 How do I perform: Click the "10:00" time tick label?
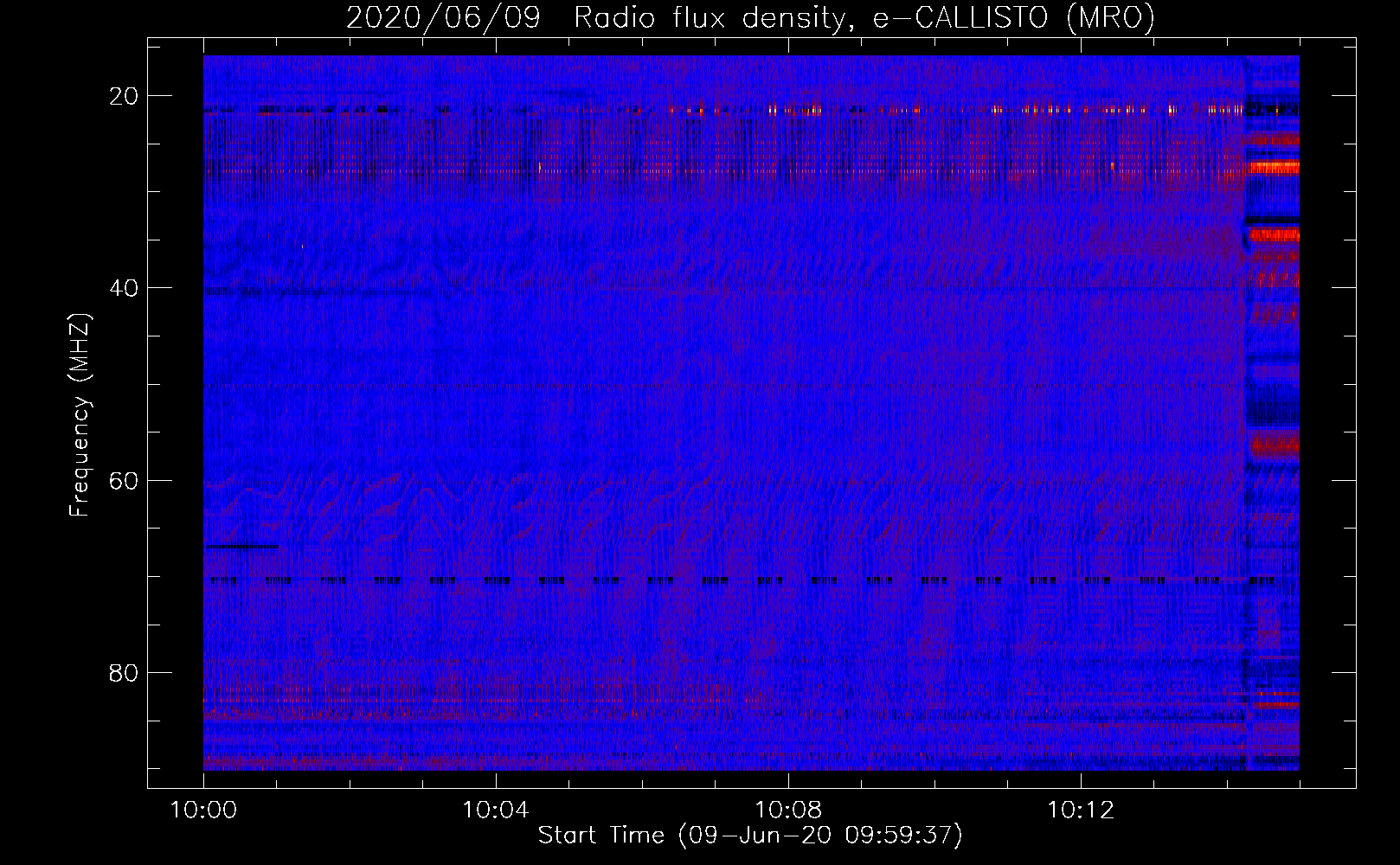coord(203,811)
